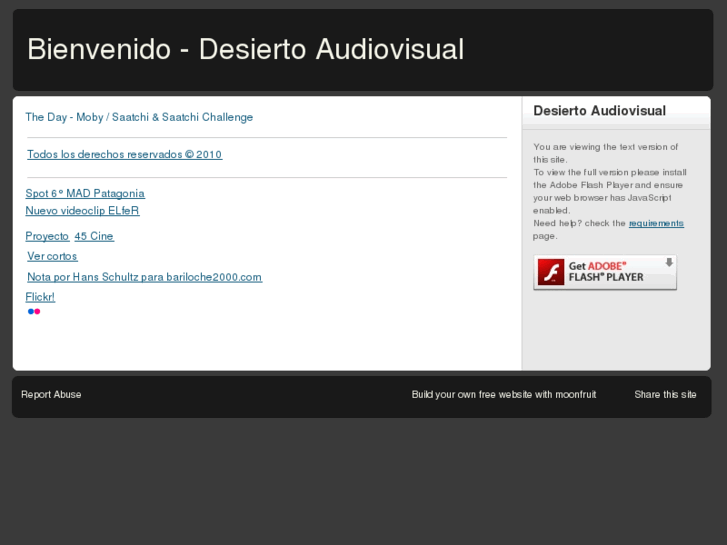This screenshot has height=545, width=727.
Task: Follow the Flickr! text link
Action: 40,297
